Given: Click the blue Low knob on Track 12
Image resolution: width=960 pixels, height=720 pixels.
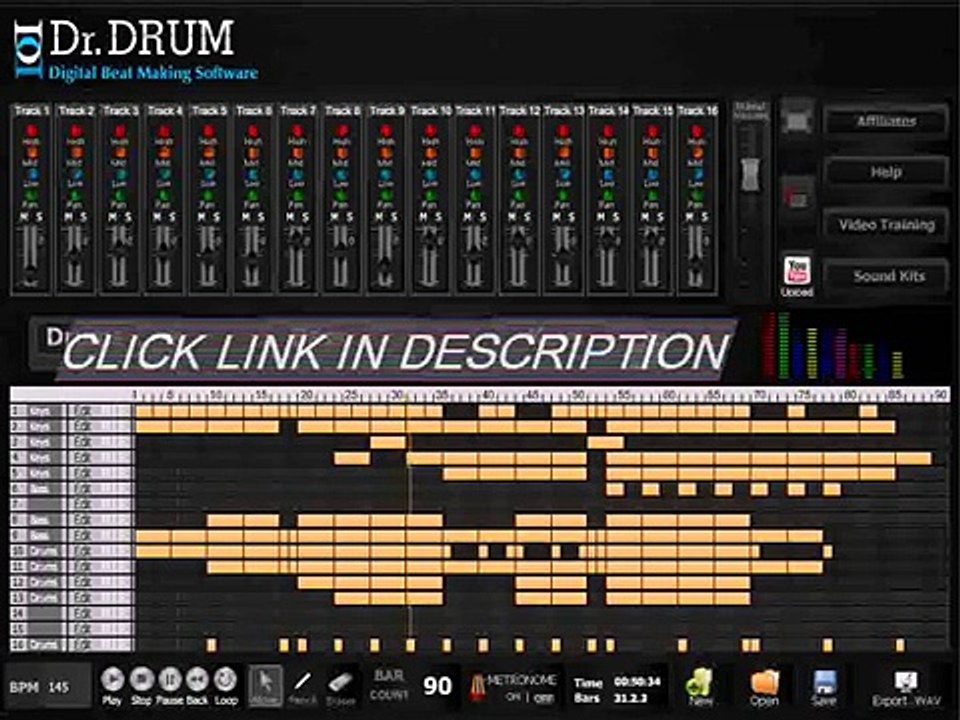Looking at the screenshot, I should click(519, 174).
